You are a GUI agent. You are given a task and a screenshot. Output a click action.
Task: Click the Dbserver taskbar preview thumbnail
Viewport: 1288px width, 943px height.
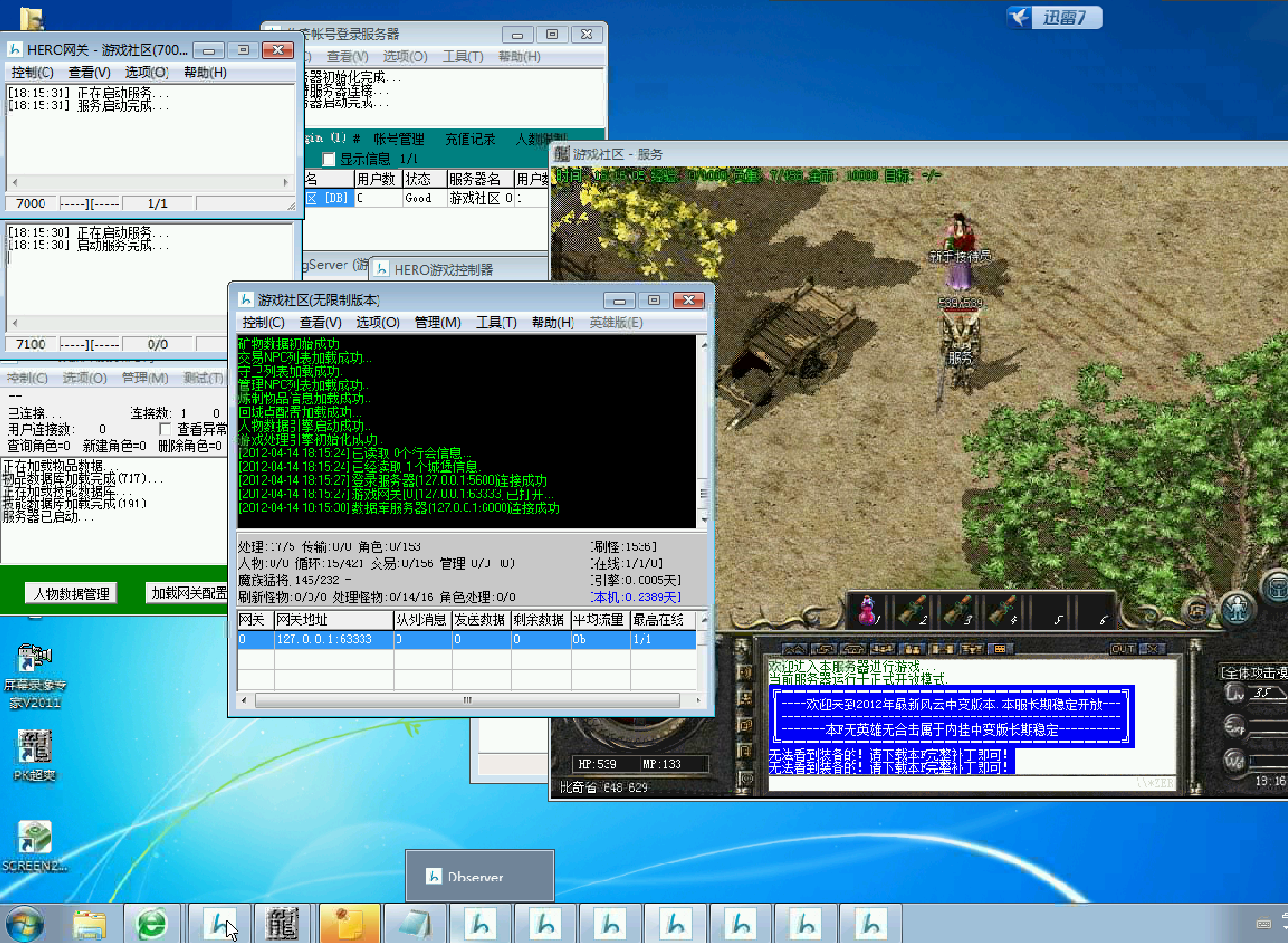pos(480,876)
